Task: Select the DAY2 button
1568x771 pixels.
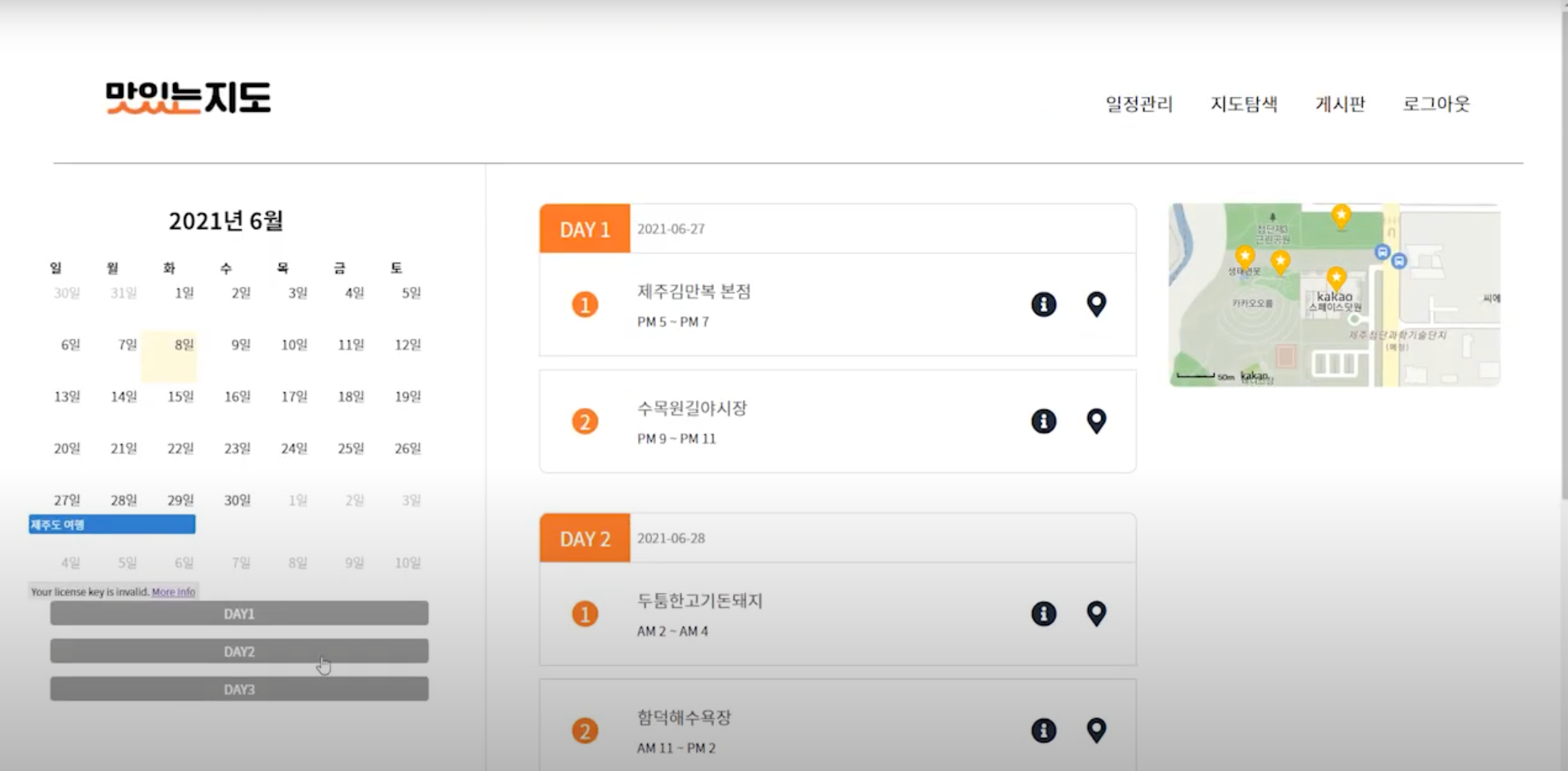Action: 240,652
